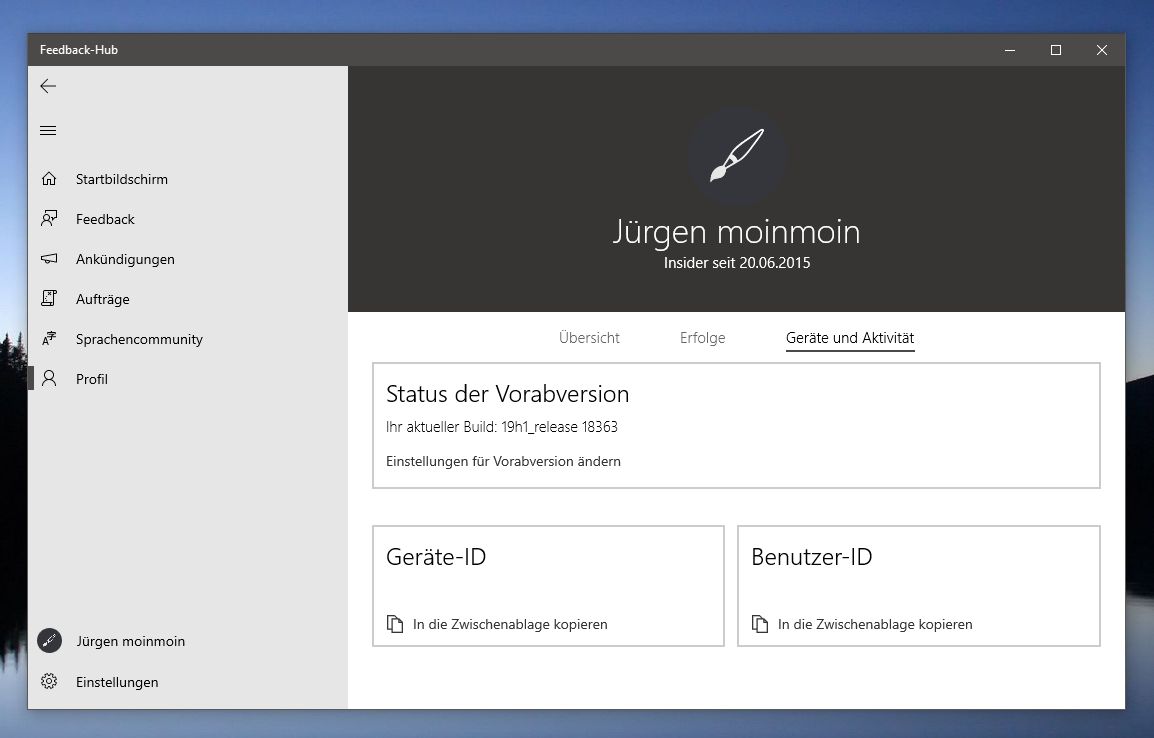The width and height of the screenshot is (1154, 738).
Task: Open Sprachencommunity in the sidebar
Action: point(188,338)
